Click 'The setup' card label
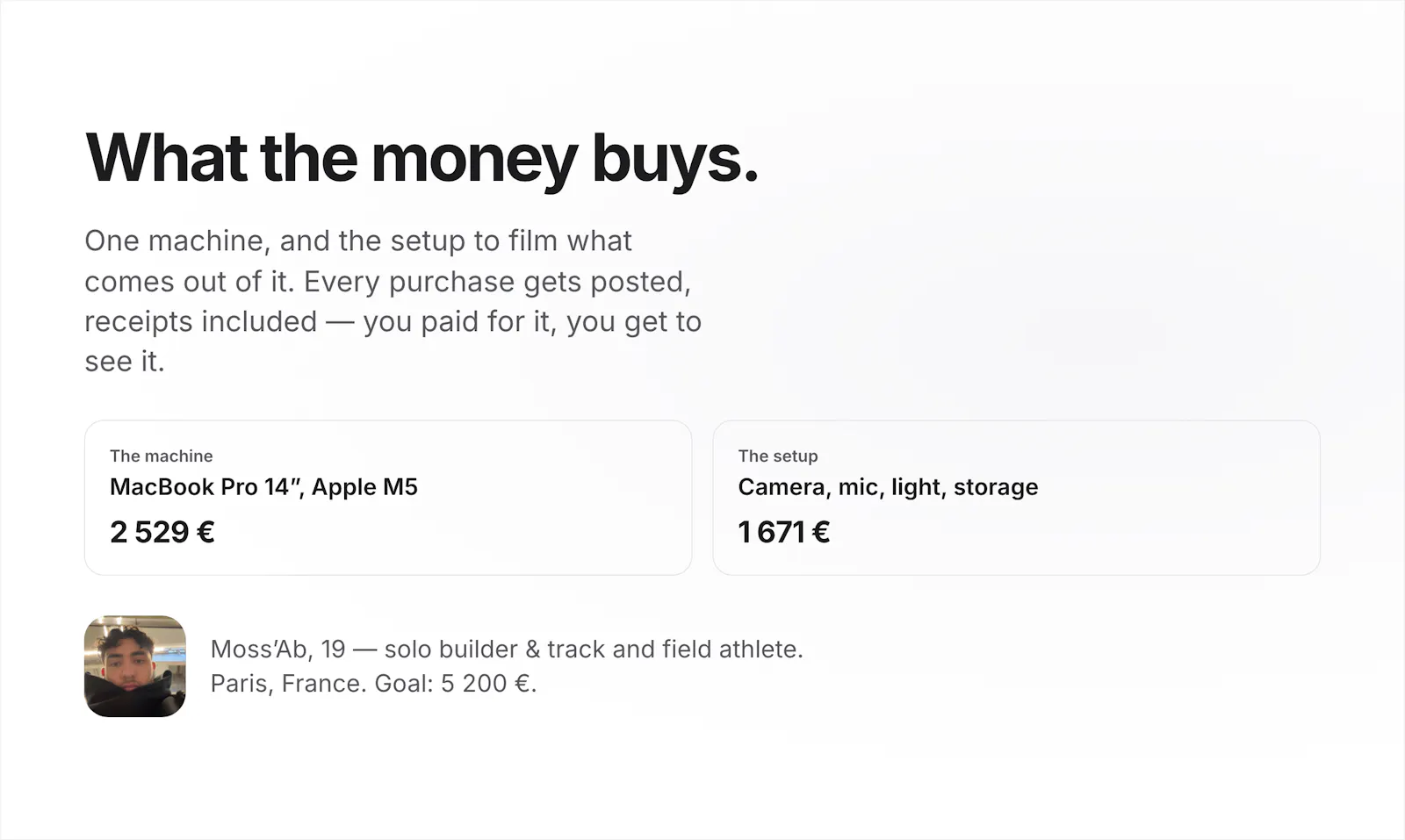 pyautogui.click(x=778, y=456)
